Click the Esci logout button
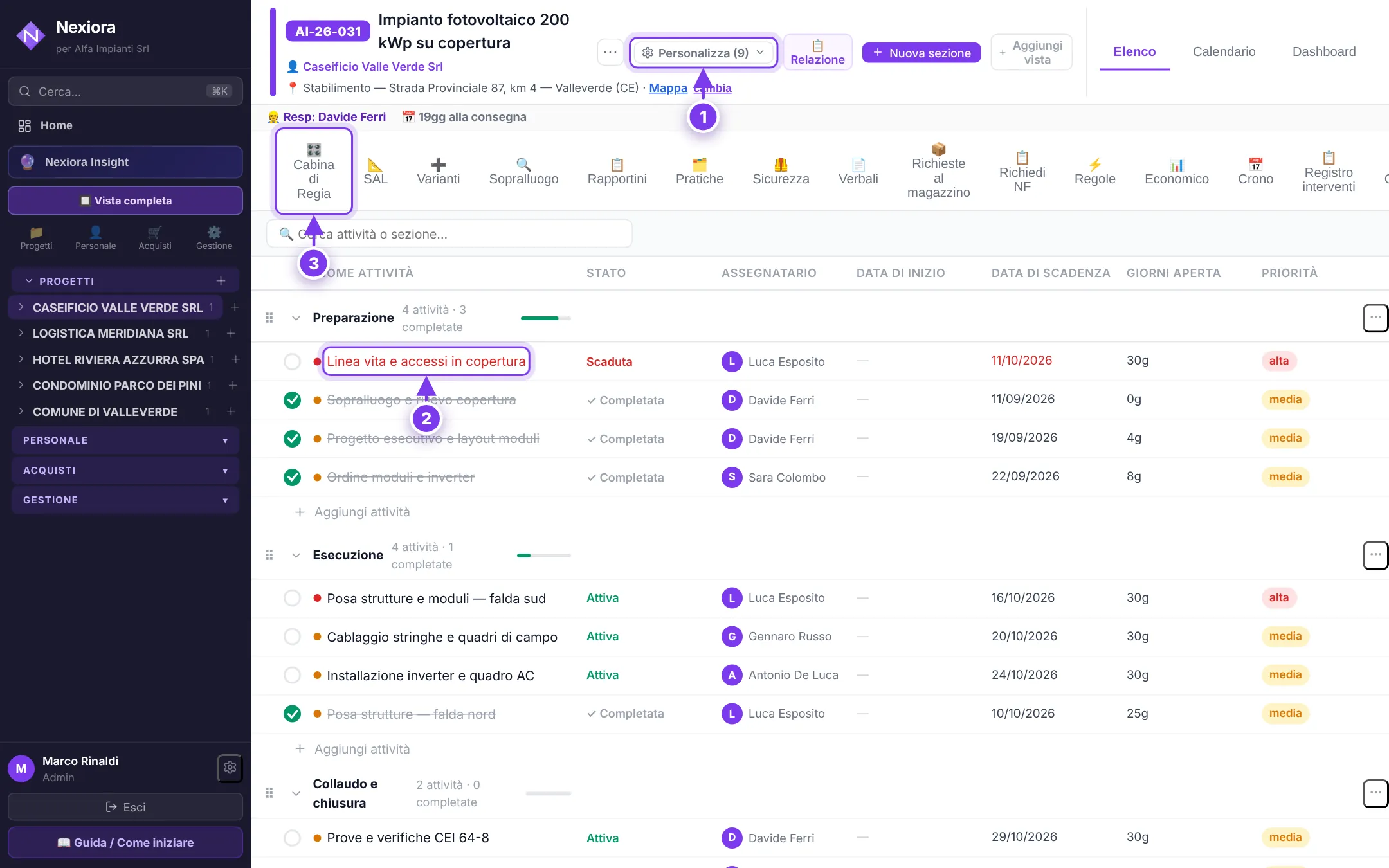The height and width of the screenshot is (868, 1389). tap(125, 807)
